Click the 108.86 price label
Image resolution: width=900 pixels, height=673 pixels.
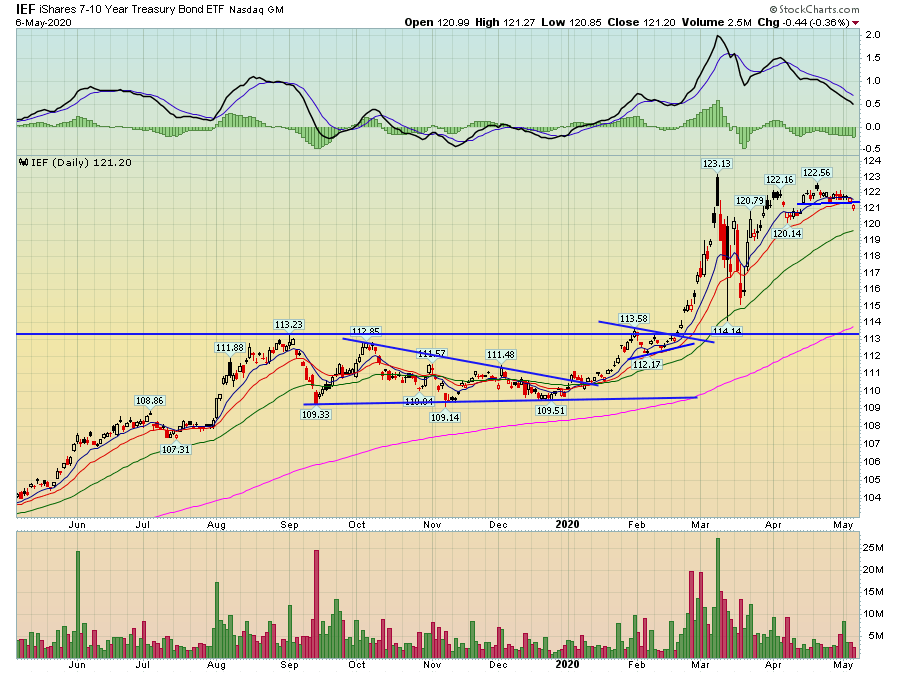(149, 400)
